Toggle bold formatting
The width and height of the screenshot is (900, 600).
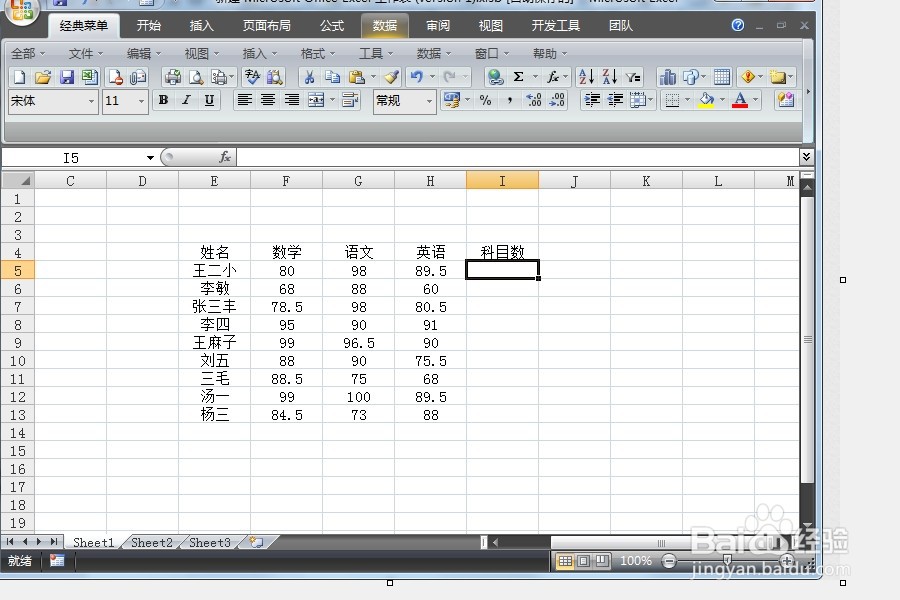164,100
